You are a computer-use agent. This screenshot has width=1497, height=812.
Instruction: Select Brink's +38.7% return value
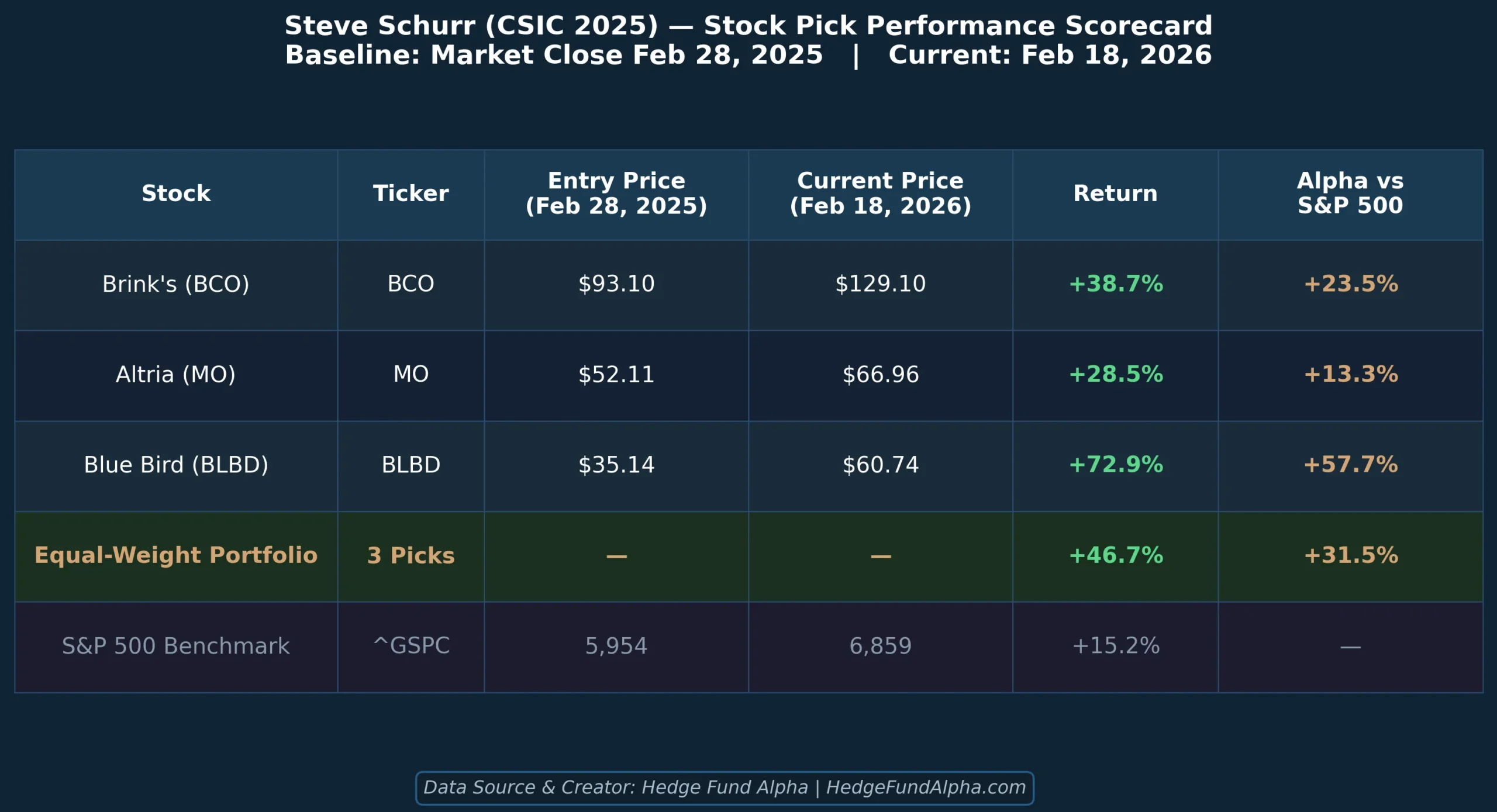pos(1116,284)
